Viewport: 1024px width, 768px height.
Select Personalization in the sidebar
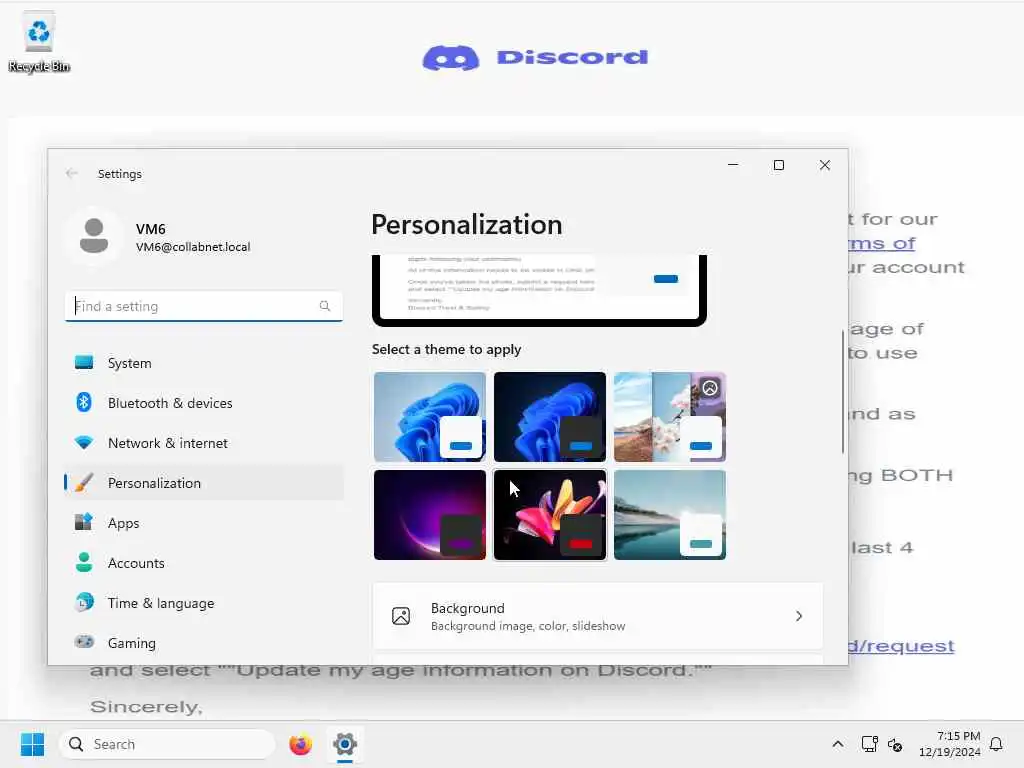point(204,483)
